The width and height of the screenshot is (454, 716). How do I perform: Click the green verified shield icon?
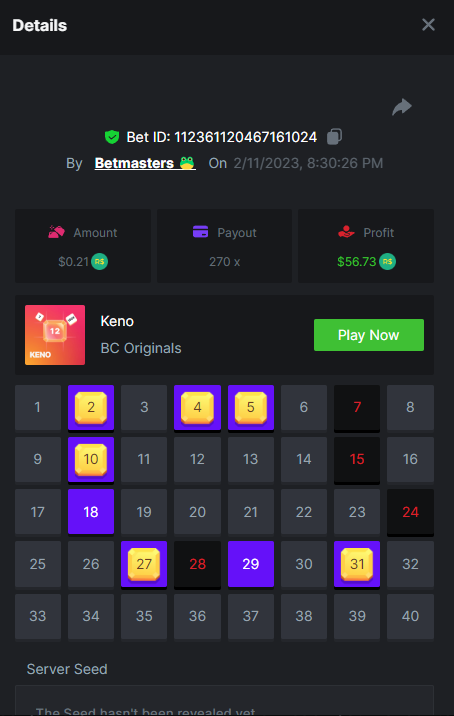112,137
